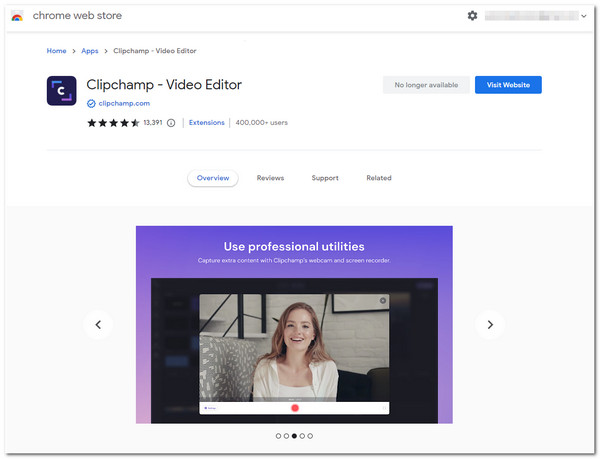The image size is (600, 459).
Task: Click the 400,000+ users text
Action: [261, 122]
